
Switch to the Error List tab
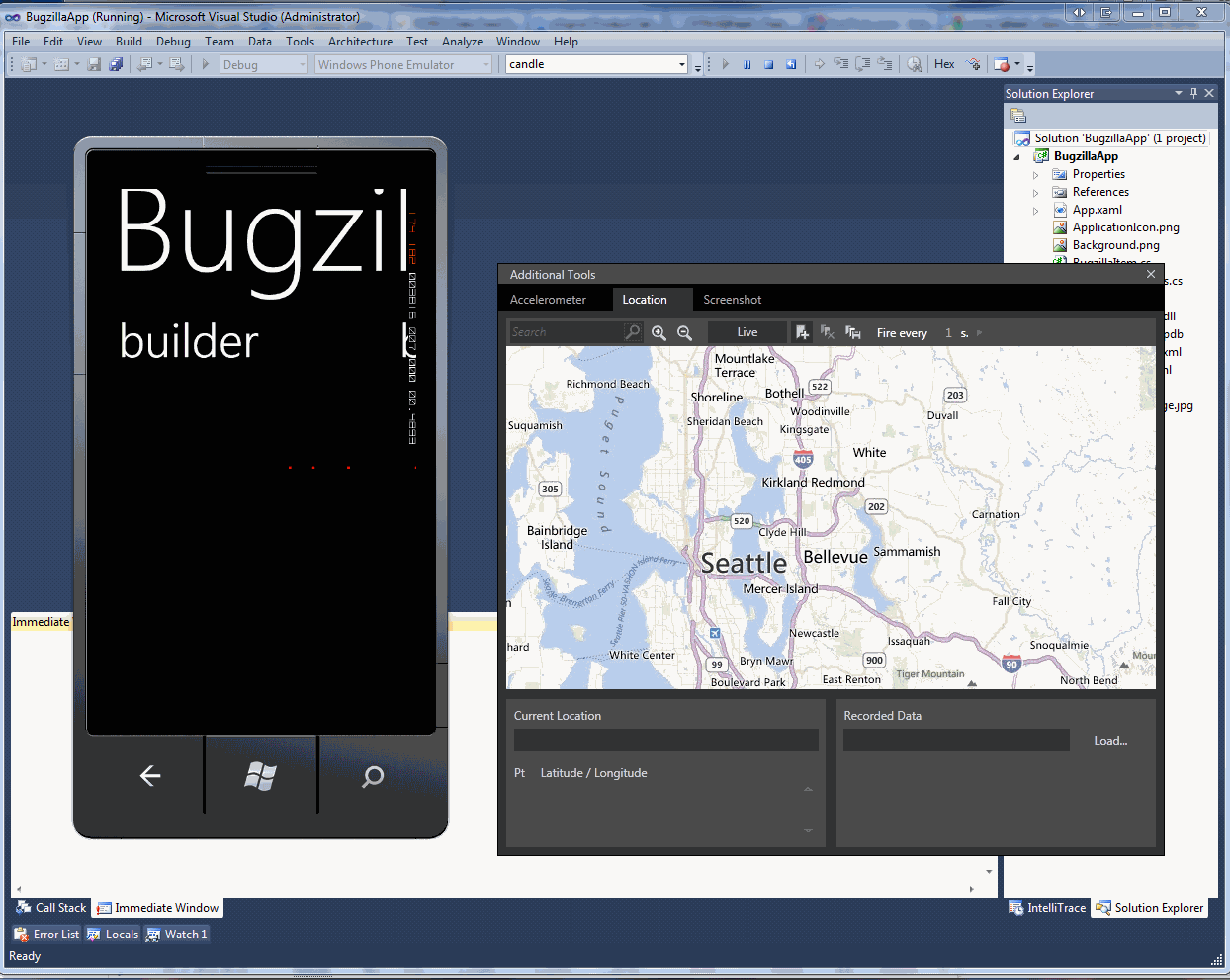(46, 935)
